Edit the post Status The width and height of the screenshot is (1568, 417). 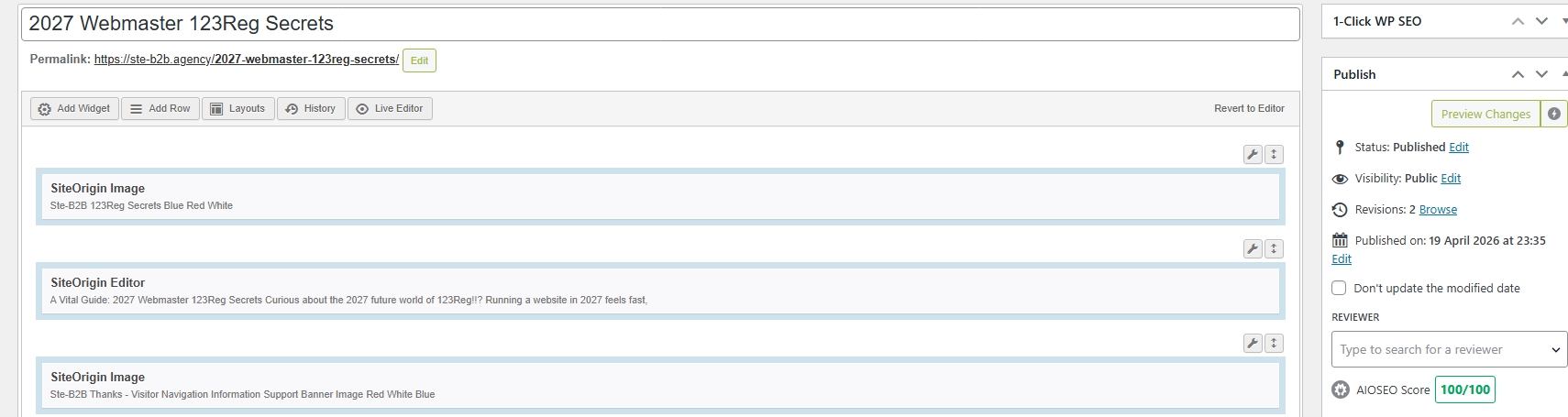[1459, 147]
